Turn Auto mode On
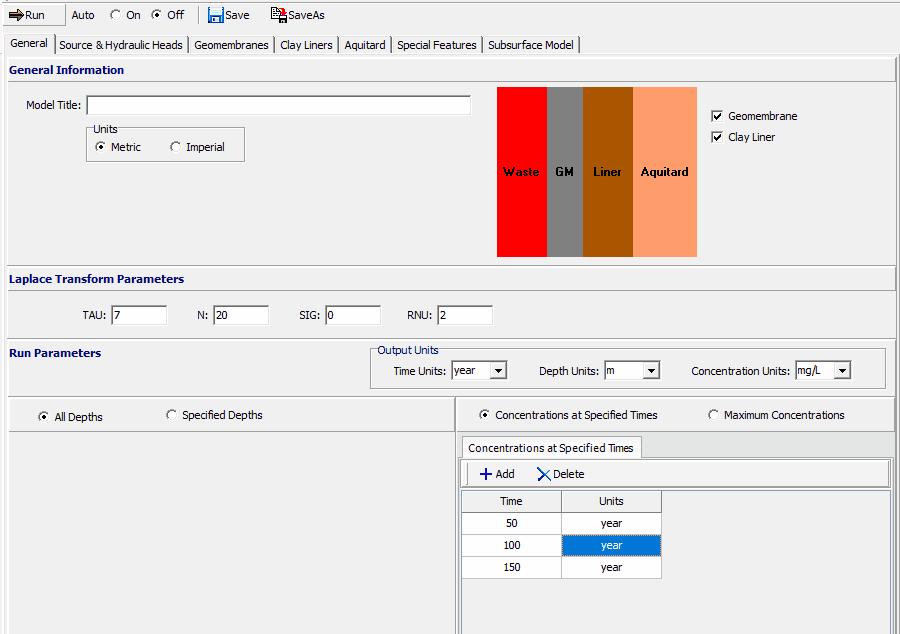900x634 pixels. [x=115, y=15]
